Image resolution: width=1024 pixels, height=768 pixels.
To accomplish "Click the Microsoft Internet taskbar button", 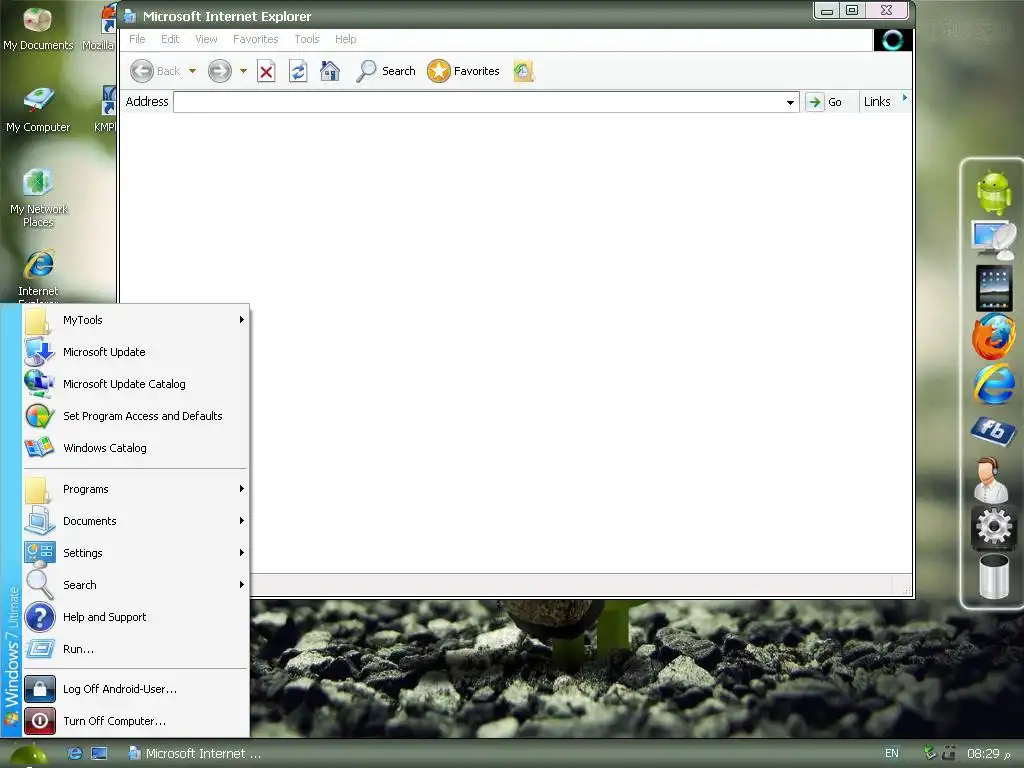I will point(195,753).
